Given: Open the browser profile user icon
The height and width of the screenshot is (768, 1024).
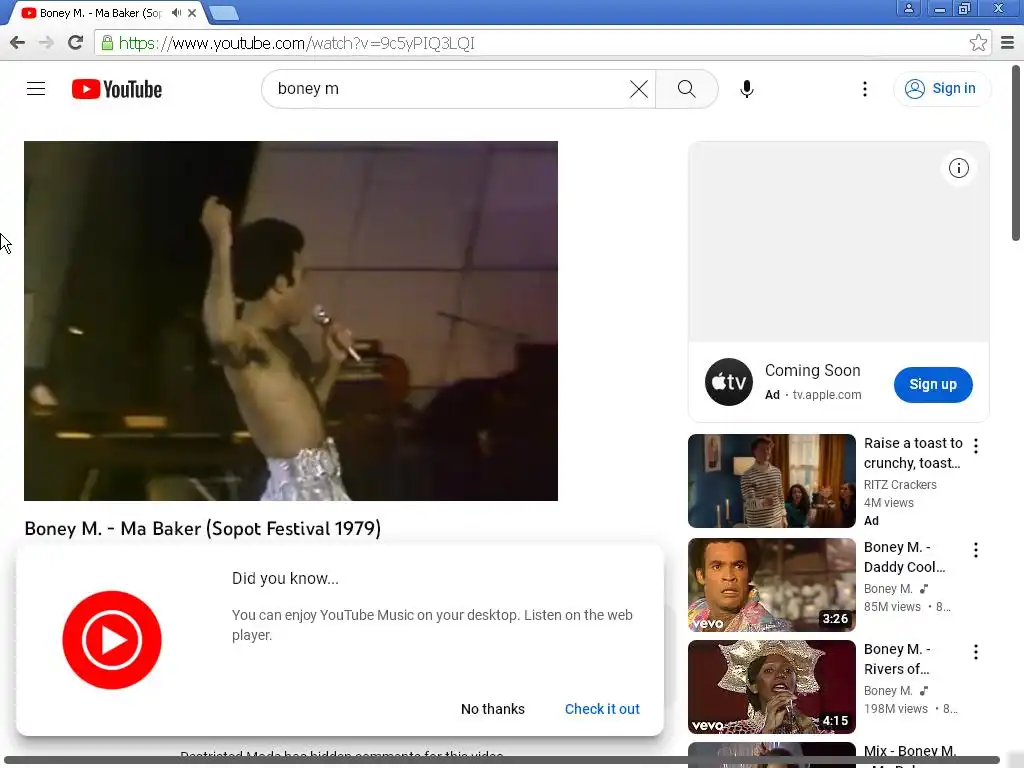Looking at the screenshot, I should point(908,8).
